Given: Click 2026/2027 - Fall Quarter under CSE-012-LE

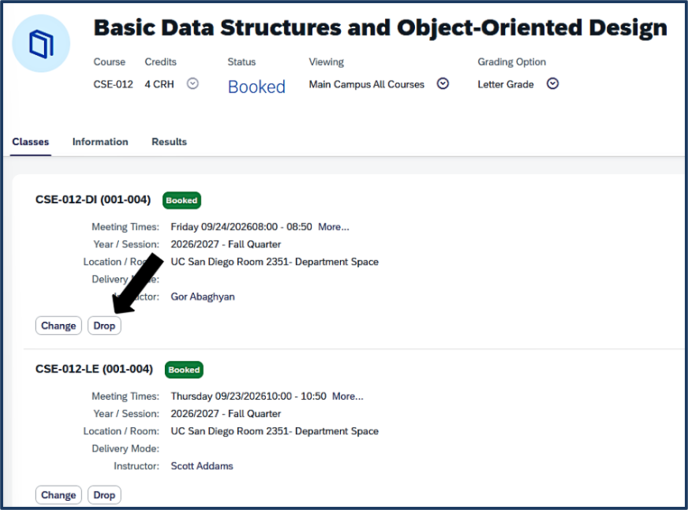Looking at the screenshot, I should [x=226, y=414].
